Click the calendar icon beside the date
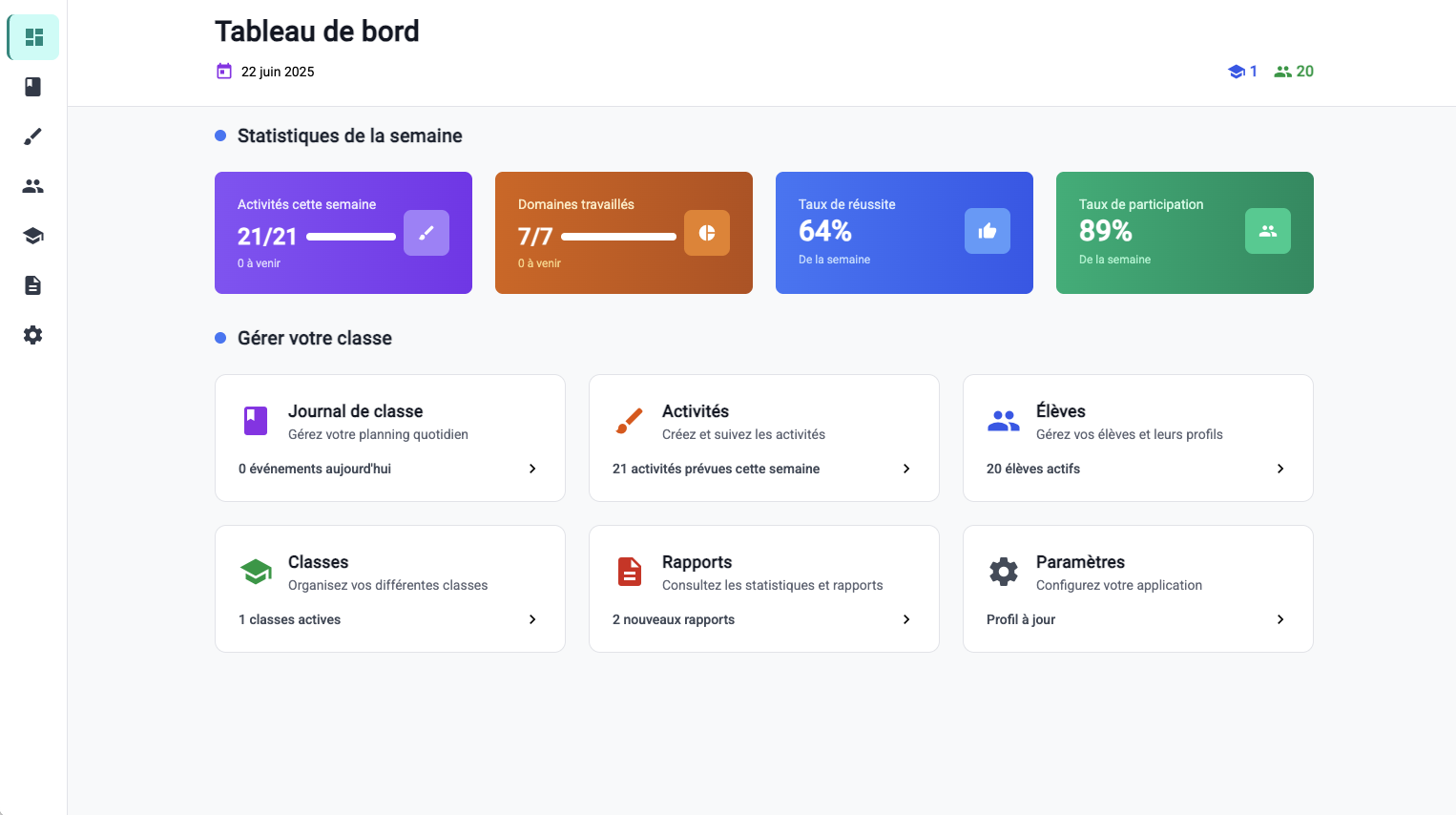 (224, 71)
